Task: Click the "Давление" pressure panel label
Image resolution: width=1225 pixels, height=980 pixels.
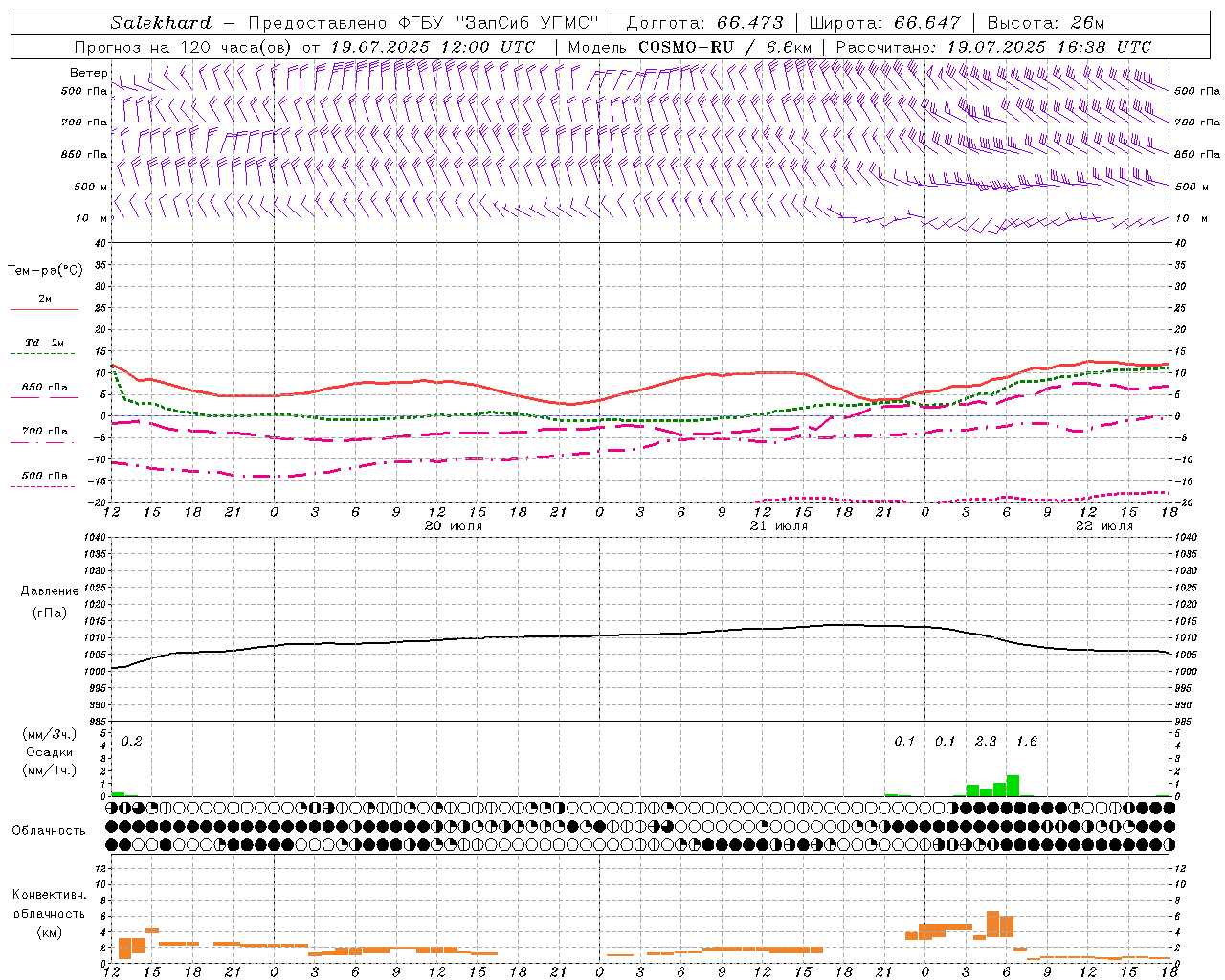Action: pyautogui.click(x=50, y=591)
